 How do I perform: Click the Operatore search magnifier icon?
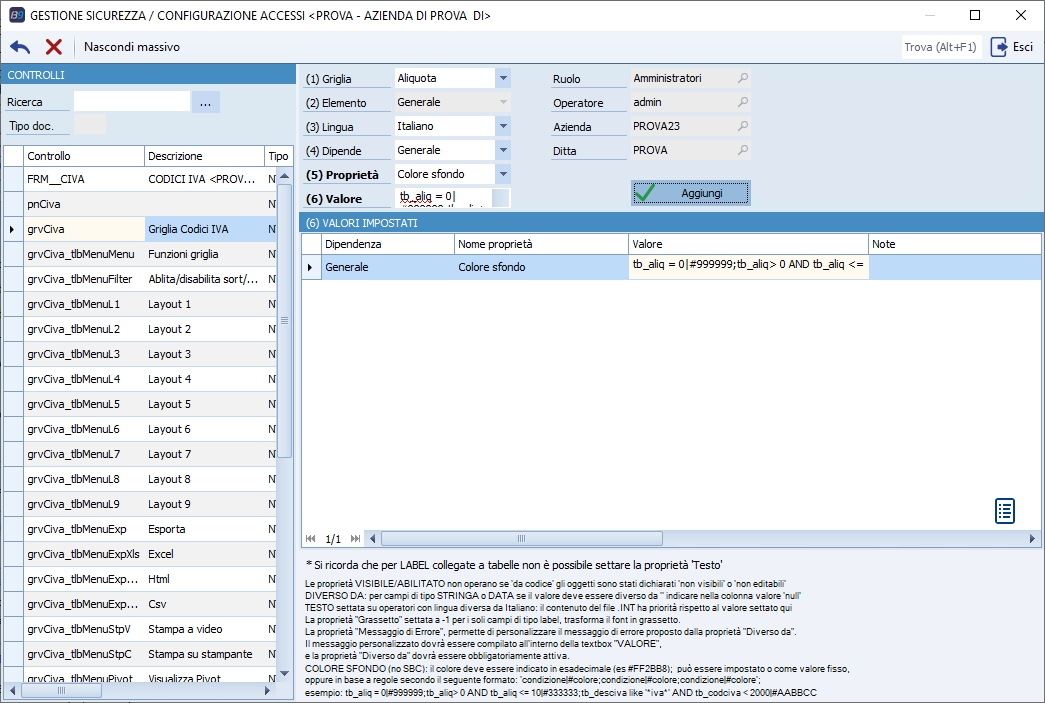pos(743,102)
